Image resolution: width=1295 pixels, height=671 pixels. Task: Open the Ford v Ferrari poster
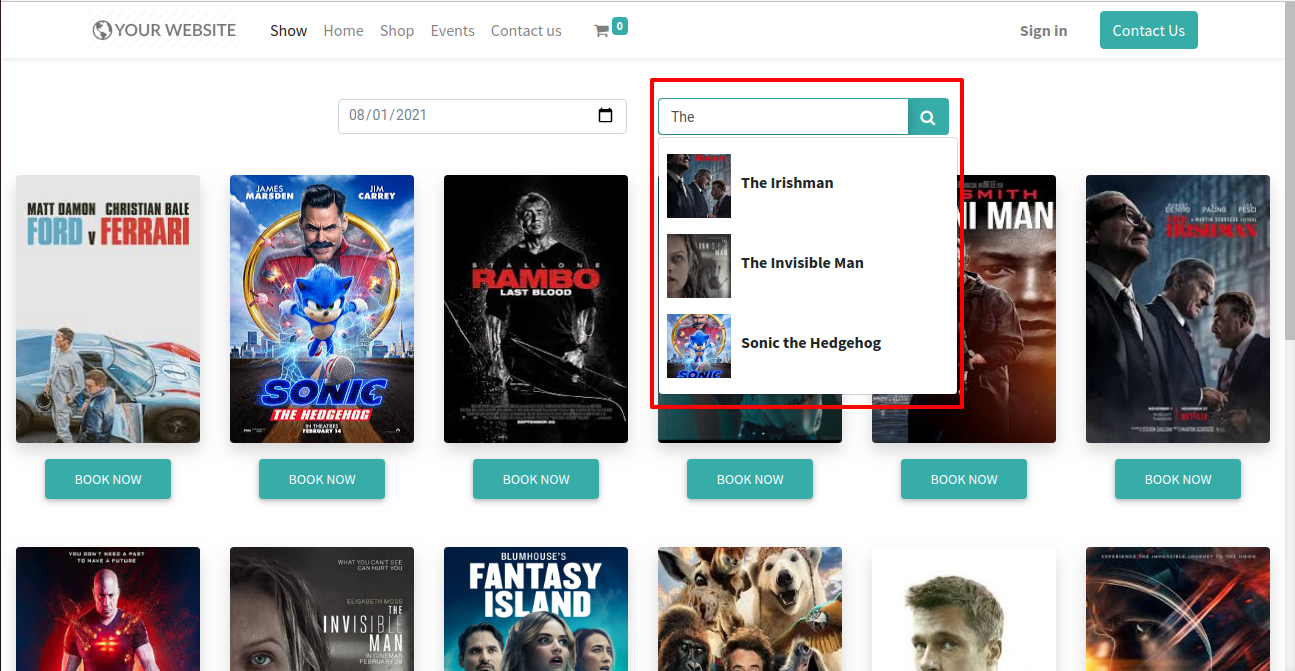tap(108, 309)
